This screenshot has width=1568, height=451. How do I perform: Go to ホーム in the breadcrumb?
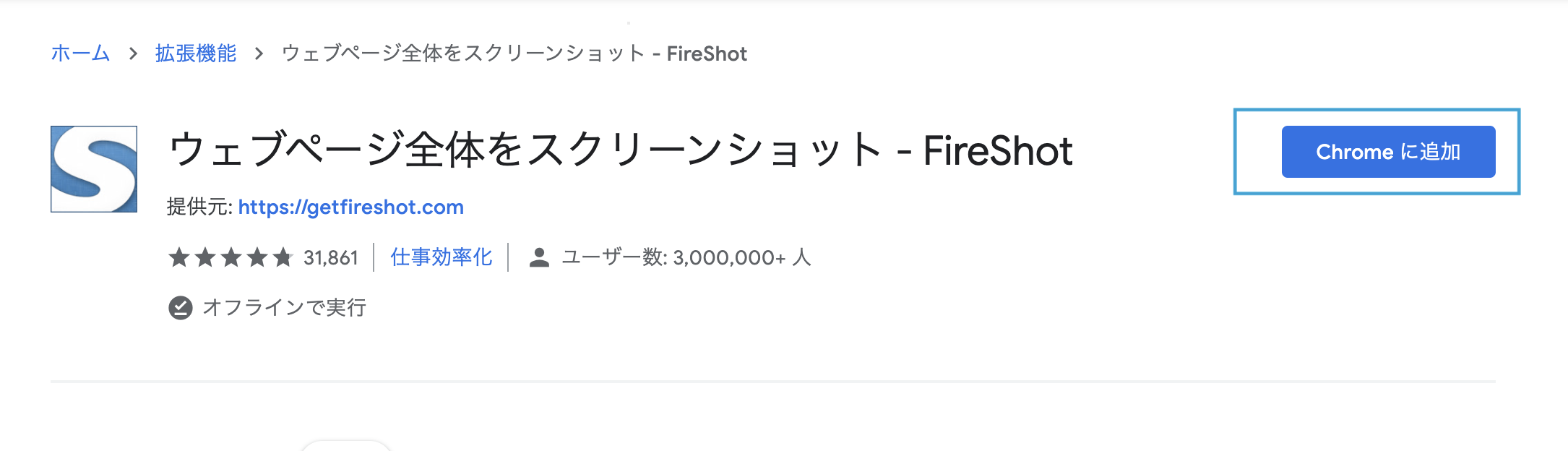[80, 53]
